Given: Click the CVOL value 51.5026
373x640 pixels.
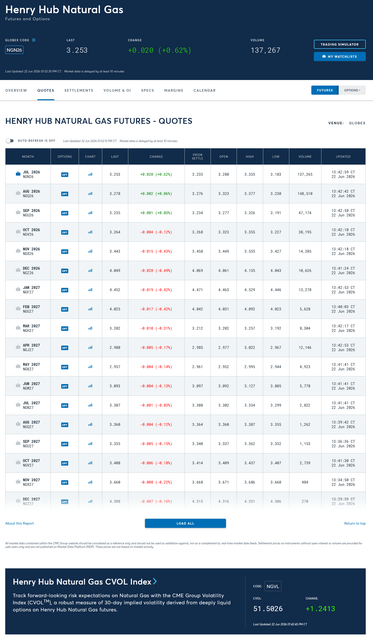Looking at the screenshot, I should tap(268, 609).
